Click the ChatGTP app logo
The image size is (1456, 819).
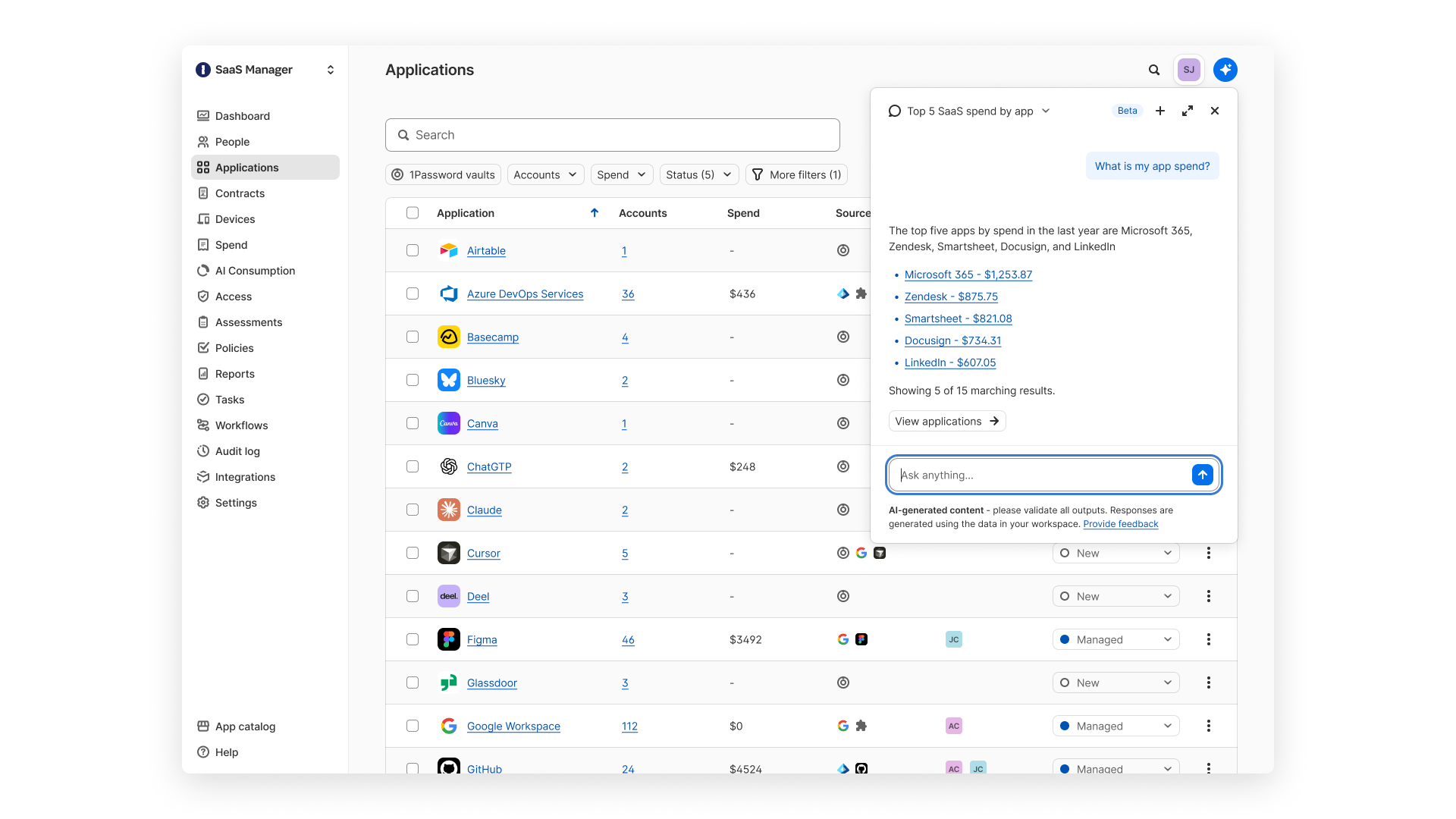click(449, 466)
